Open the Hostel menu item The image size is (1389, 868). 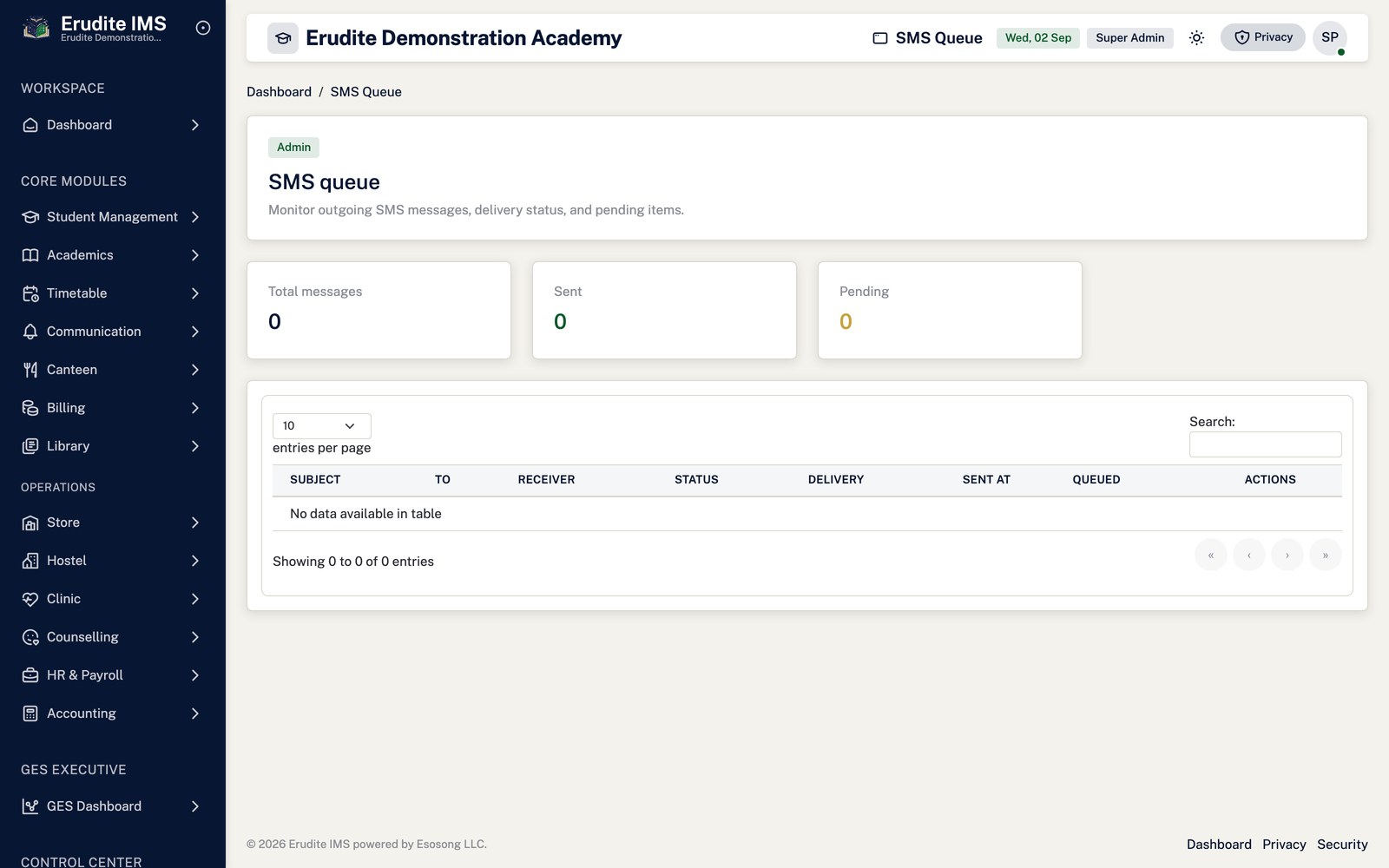(x=113, y=561)
